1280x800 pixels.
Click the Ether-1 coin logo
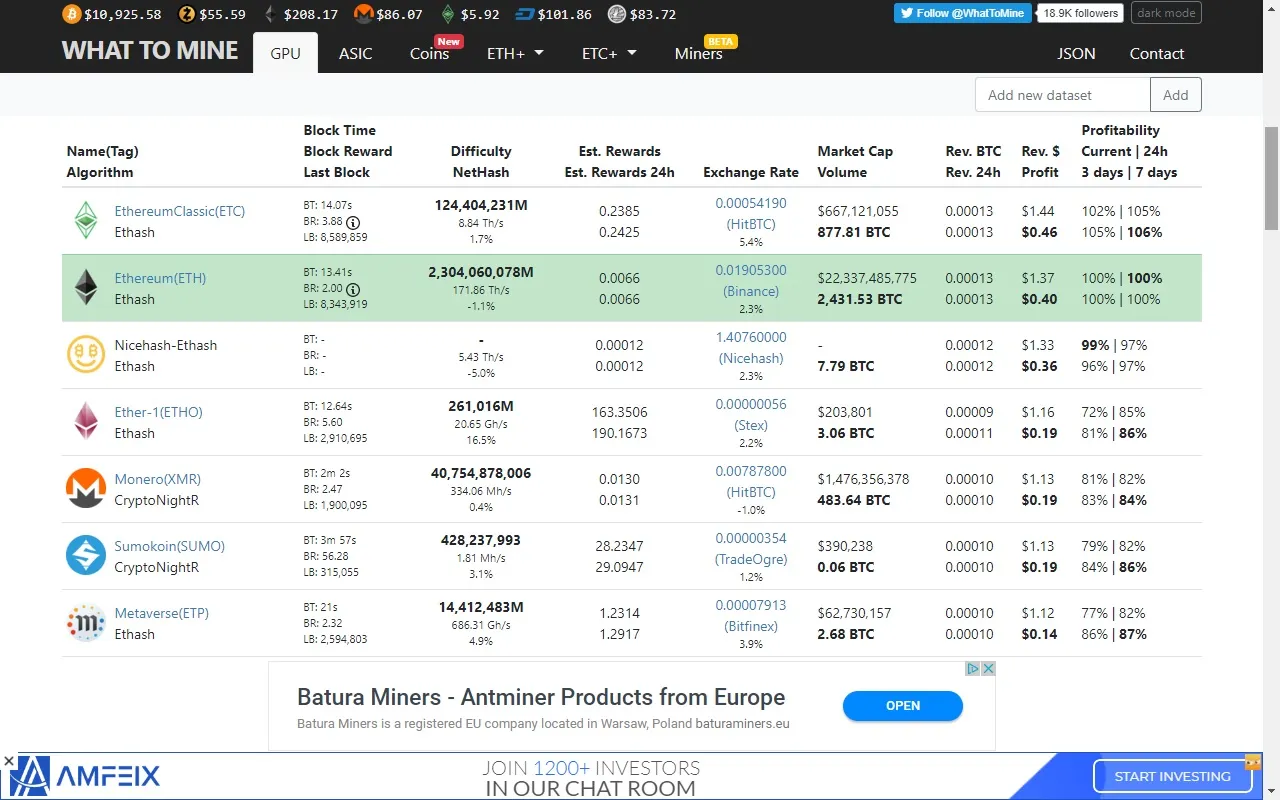click(x=86, y=421)
